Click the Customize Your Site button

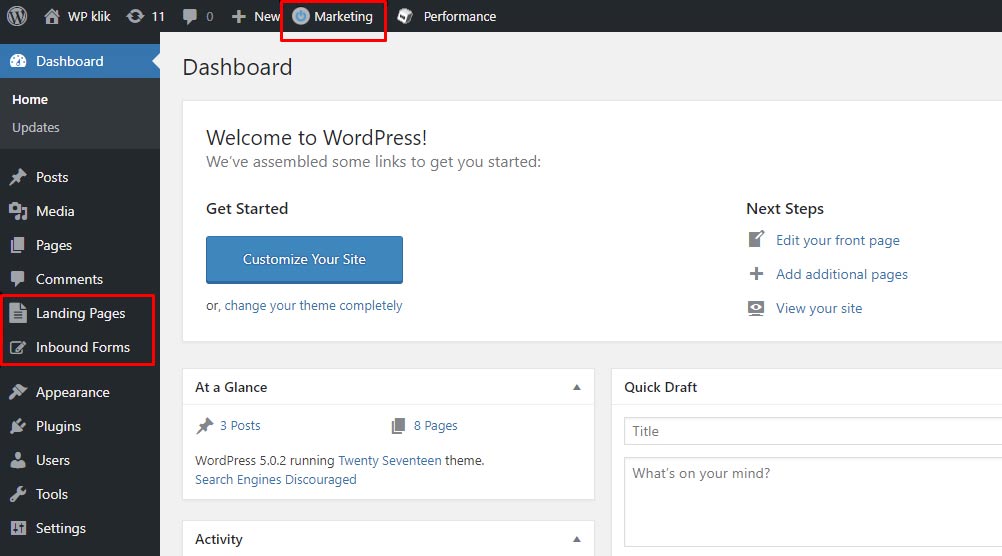tap(304, 259)
